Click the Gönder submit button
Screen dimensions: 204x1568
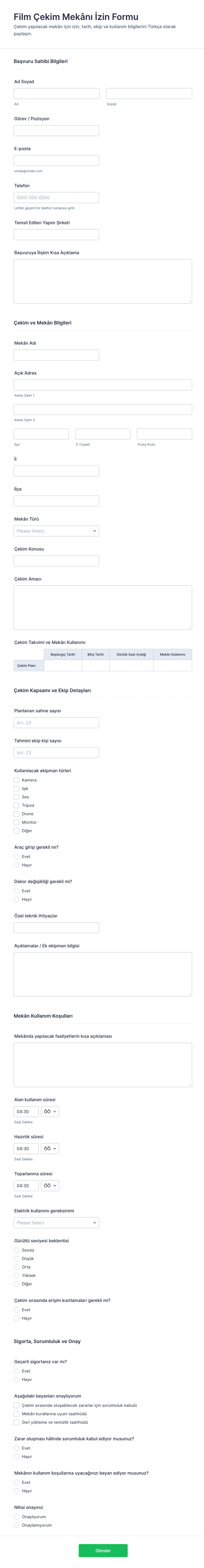[x=103, y=1550]
